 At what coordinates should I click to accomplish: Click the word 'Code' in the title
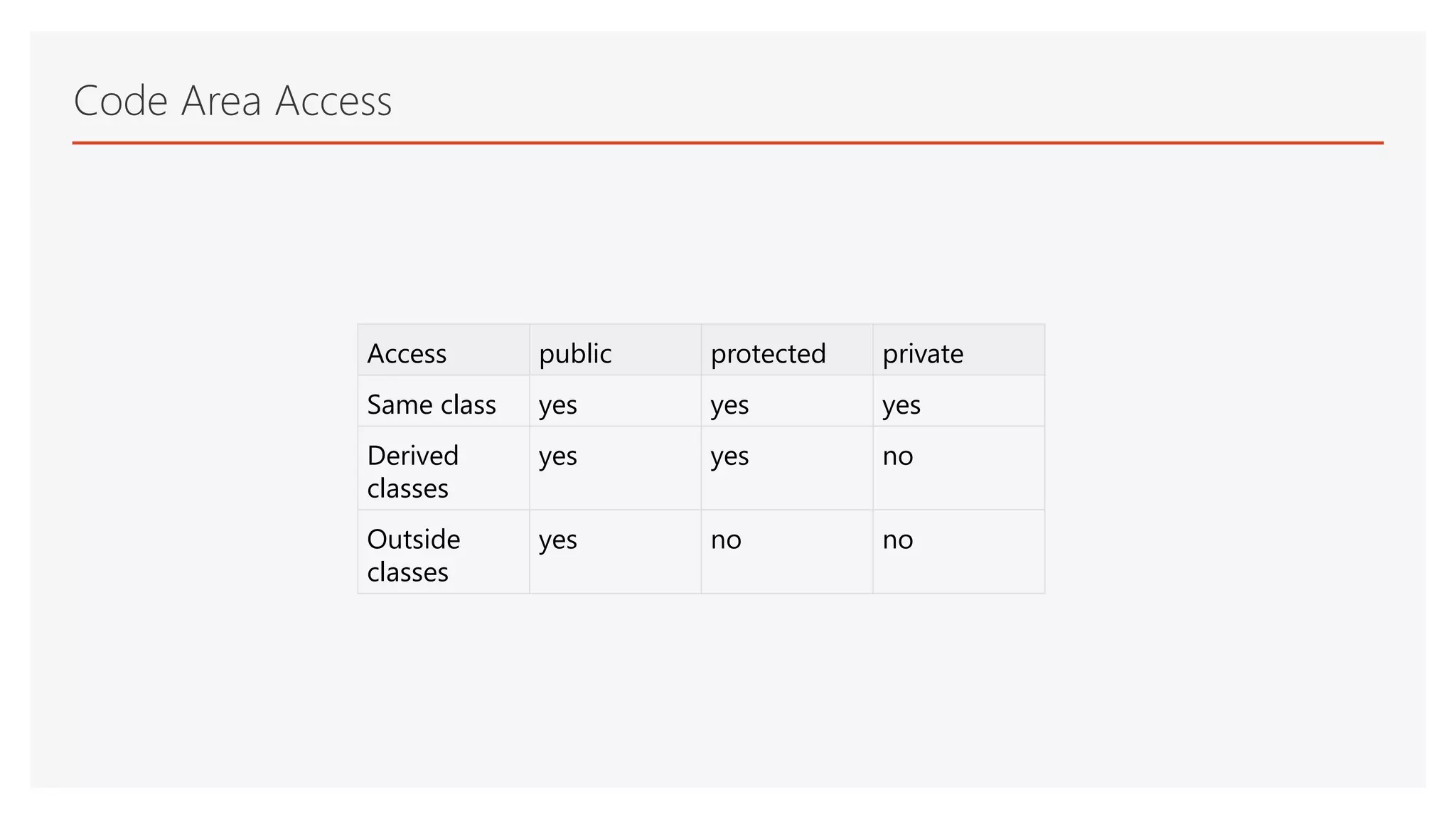pyautogui.click(x=121, y=101)
